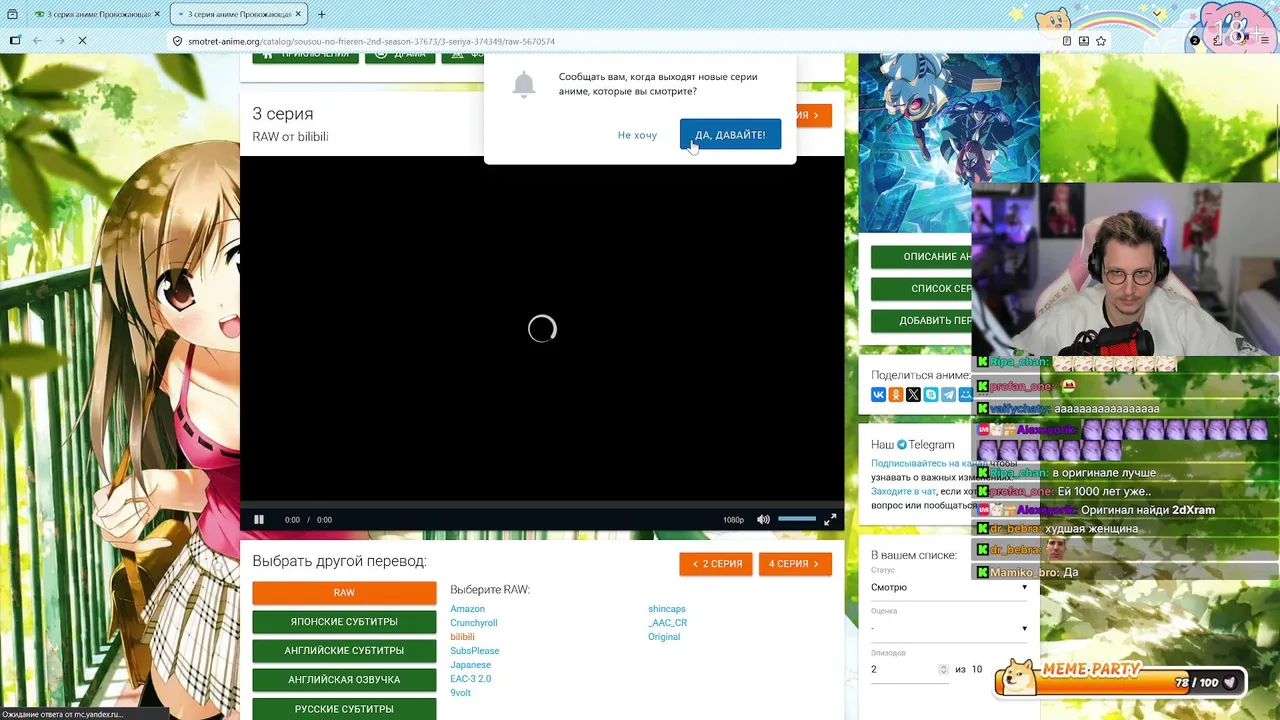Open the 'Статус' dropdown showing Смотрю

pos(949,587)
